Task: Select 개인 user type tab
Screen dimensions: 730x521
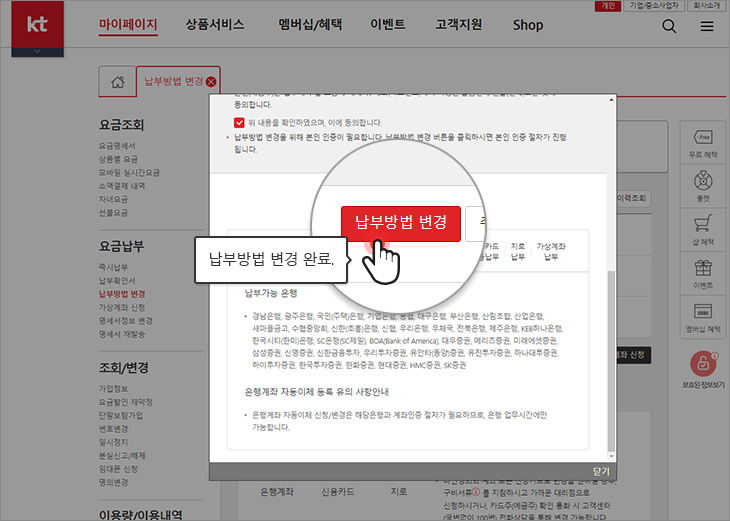Action: (x=608, y=6)
